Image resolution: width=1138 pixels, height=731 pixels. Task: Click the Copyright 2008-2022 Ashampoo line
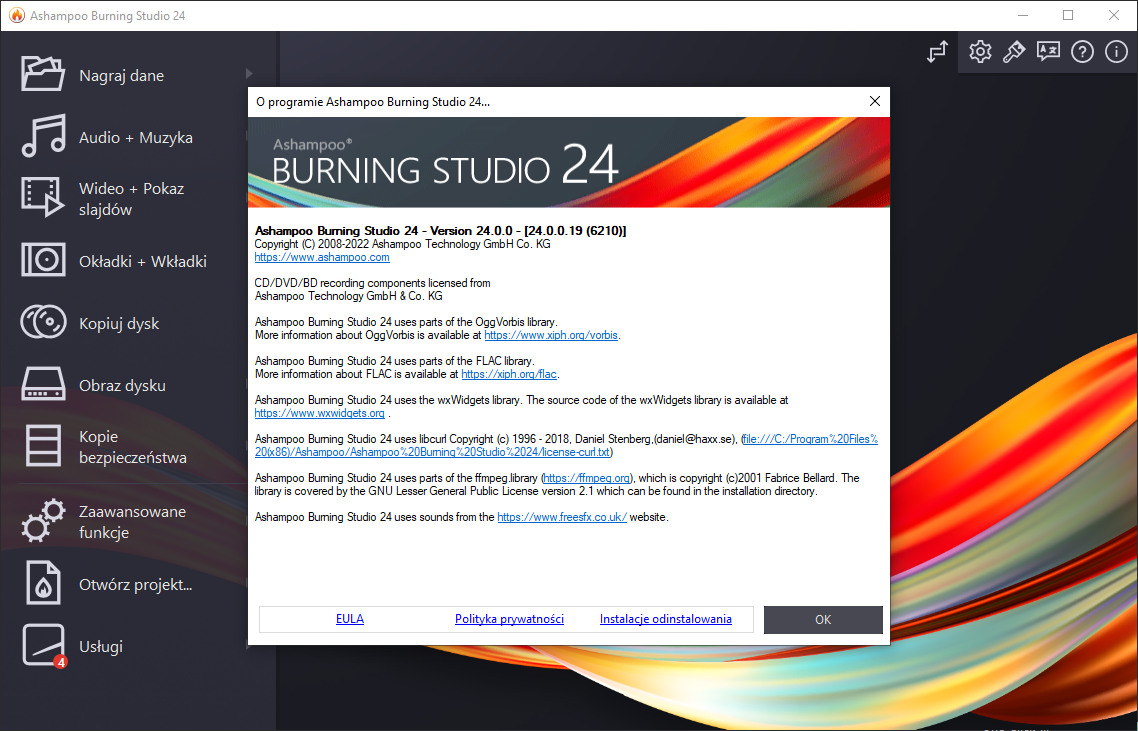click(402, 244)
